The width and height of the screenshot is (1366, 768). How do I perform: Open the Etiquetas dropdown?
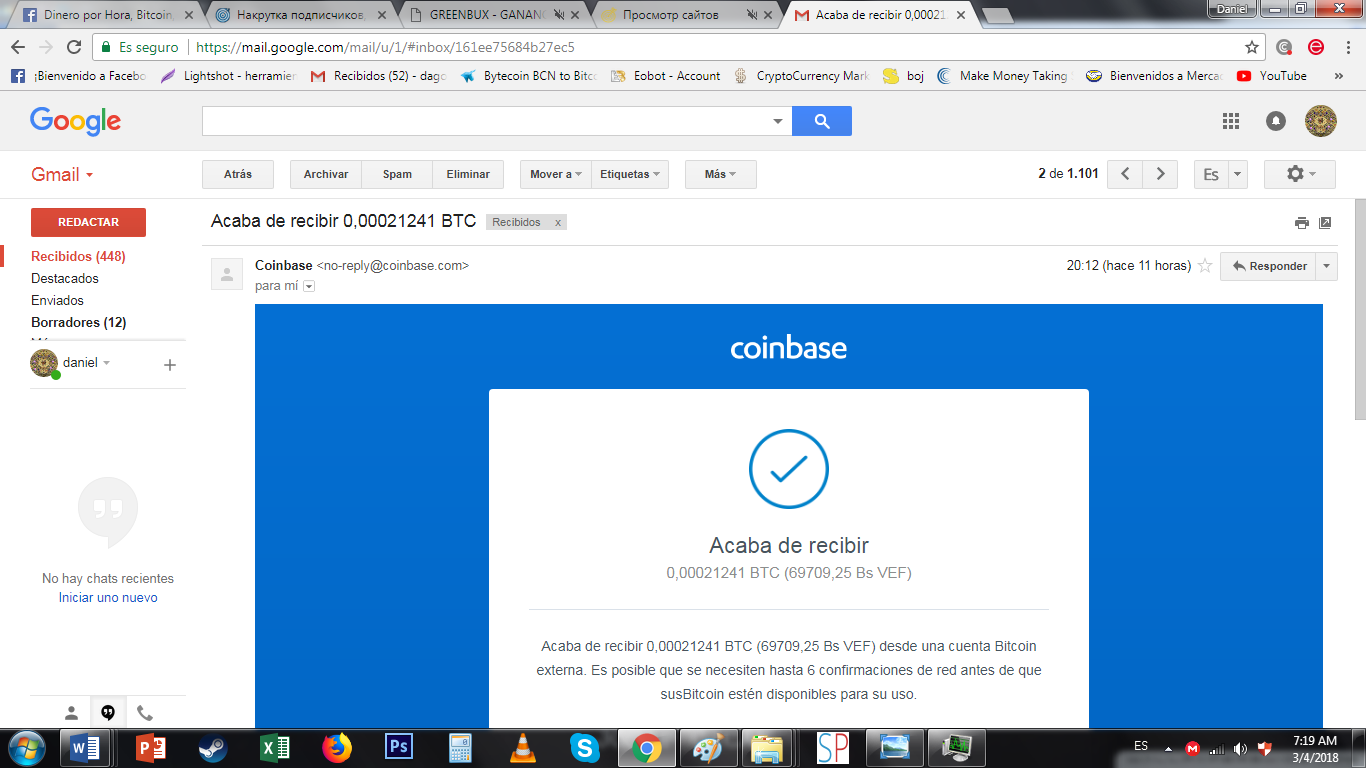coord(630,174)
